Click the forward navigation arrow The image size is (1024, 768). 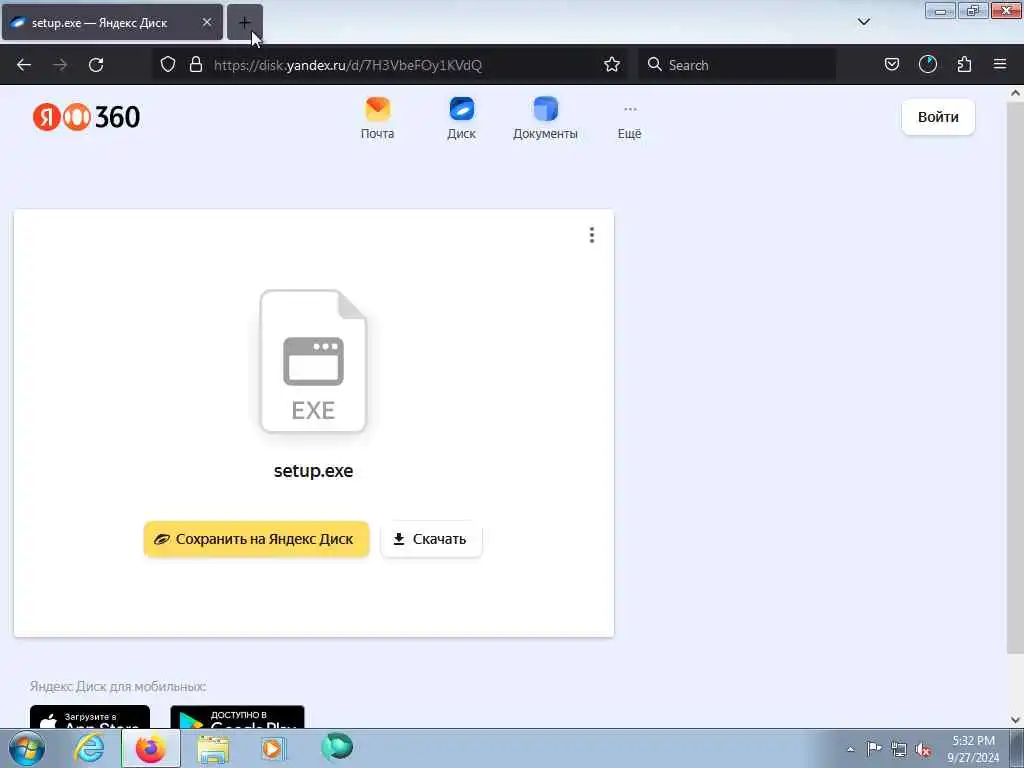click(60, 65)
